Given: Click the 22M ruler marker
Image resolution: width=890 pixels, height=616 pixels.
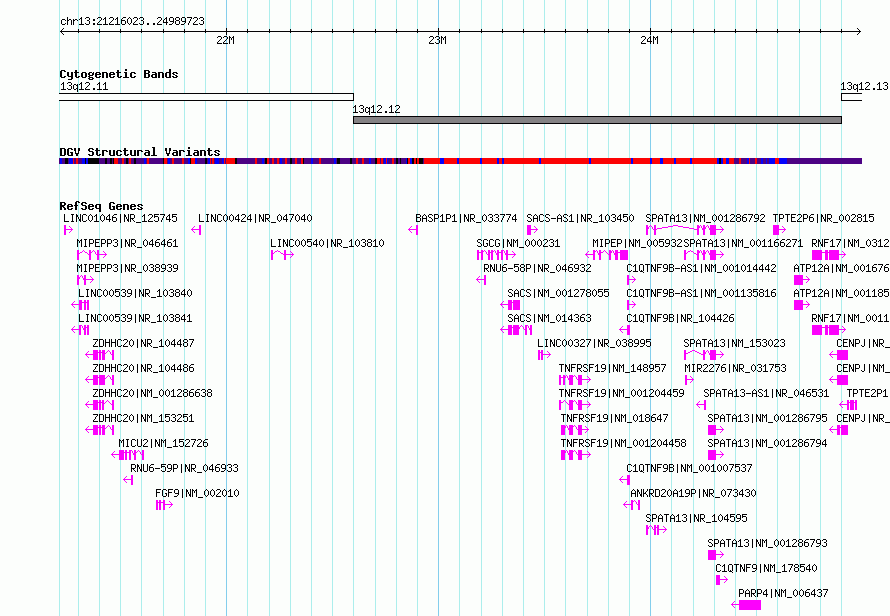Looking at the screenshot, I should pyautogui.click(x=225, y=40).
